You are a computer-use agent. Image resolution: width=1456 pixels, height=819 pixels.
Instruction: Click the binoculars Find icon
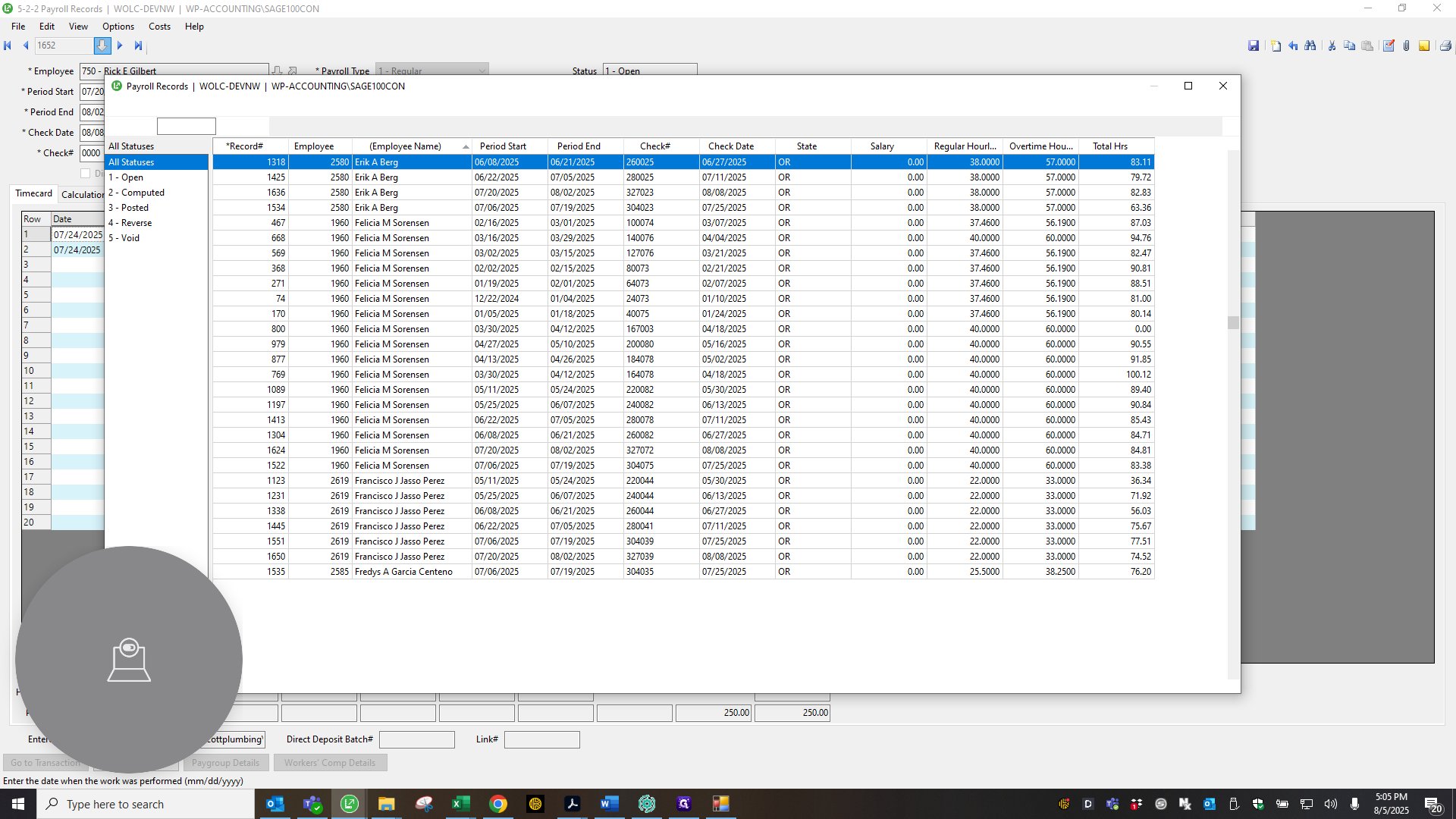click(x=1310, y=45)
